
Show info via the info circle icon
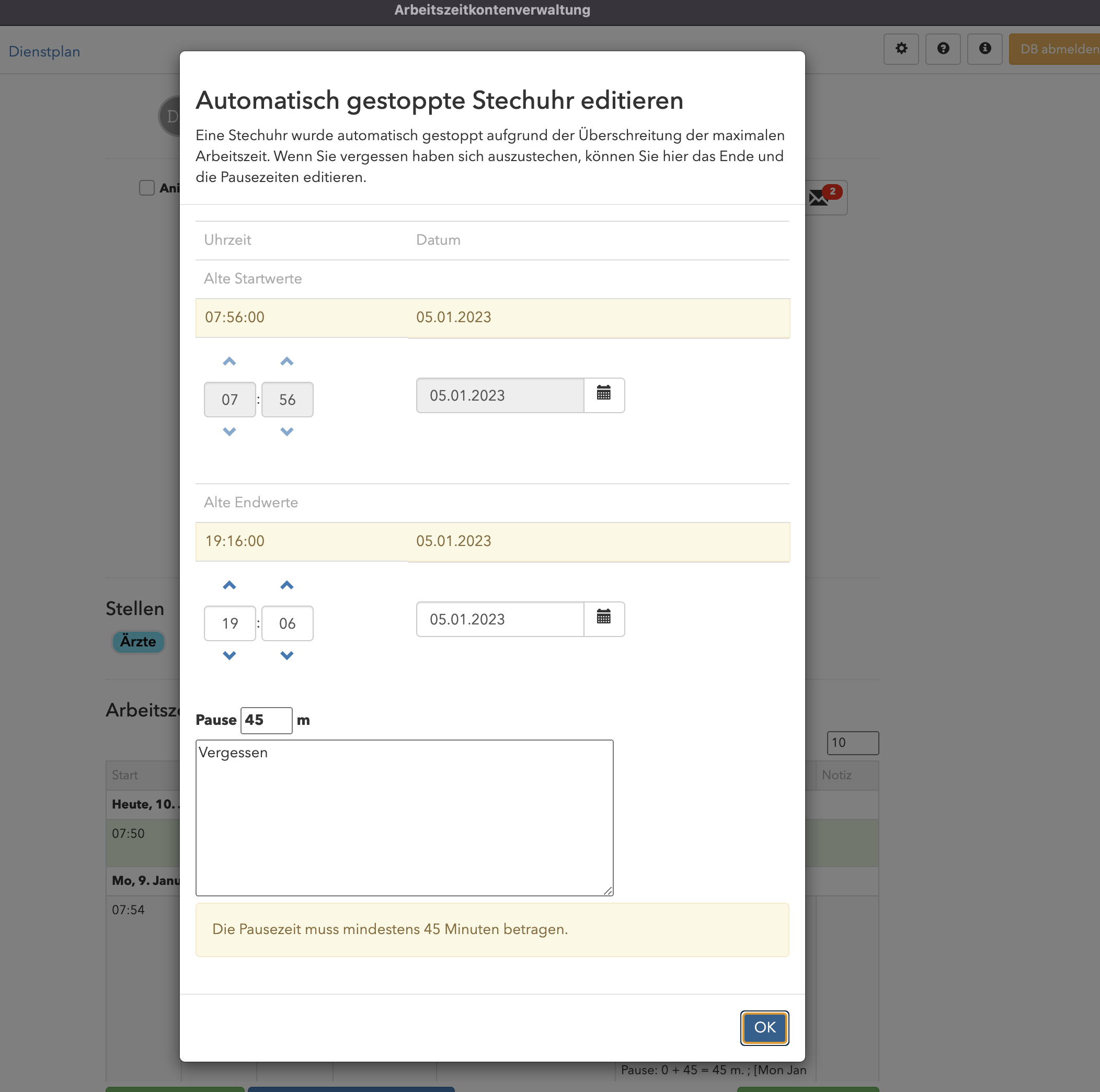pyautogui.click(x=984, y=49)
